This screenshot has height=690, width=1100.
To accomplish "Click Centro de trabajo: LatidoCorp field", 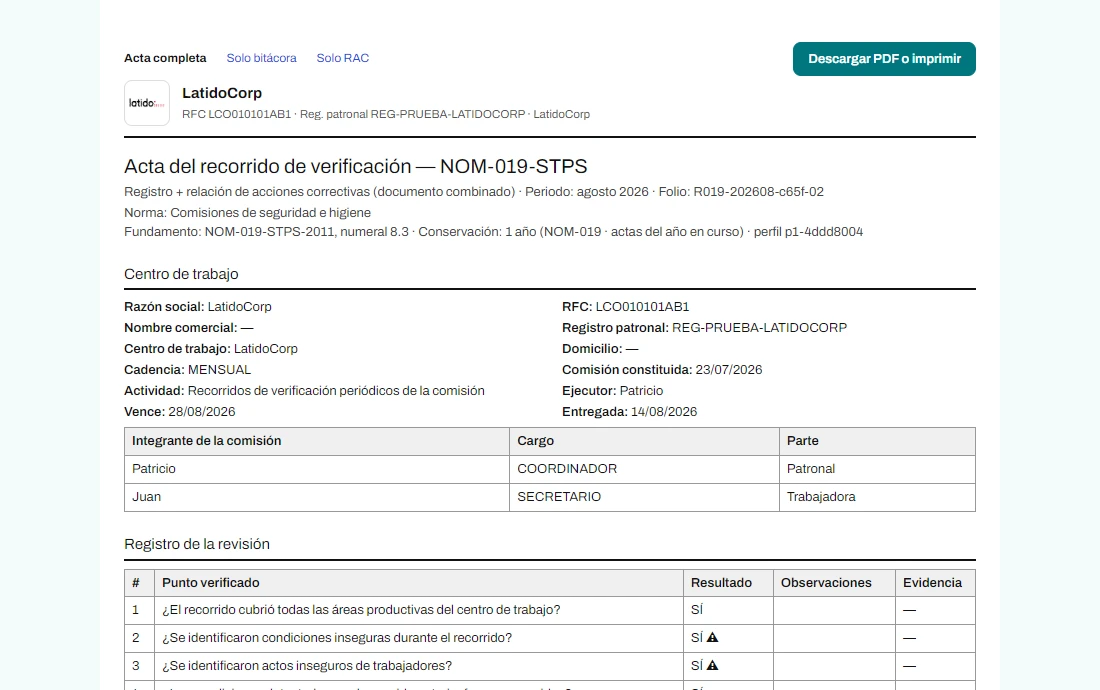I will pos(210,349).
